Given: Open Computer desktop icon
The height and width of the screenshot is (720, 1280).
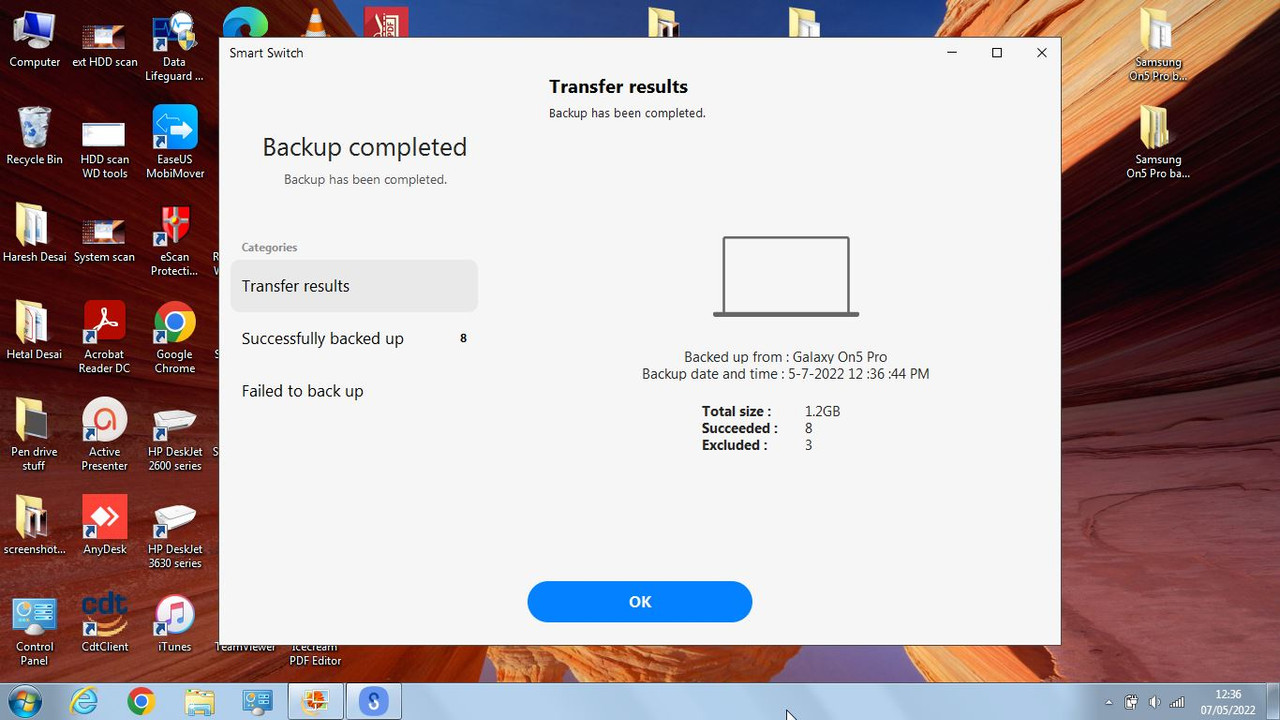Looking at the screenshot, I should click(35, 40).
